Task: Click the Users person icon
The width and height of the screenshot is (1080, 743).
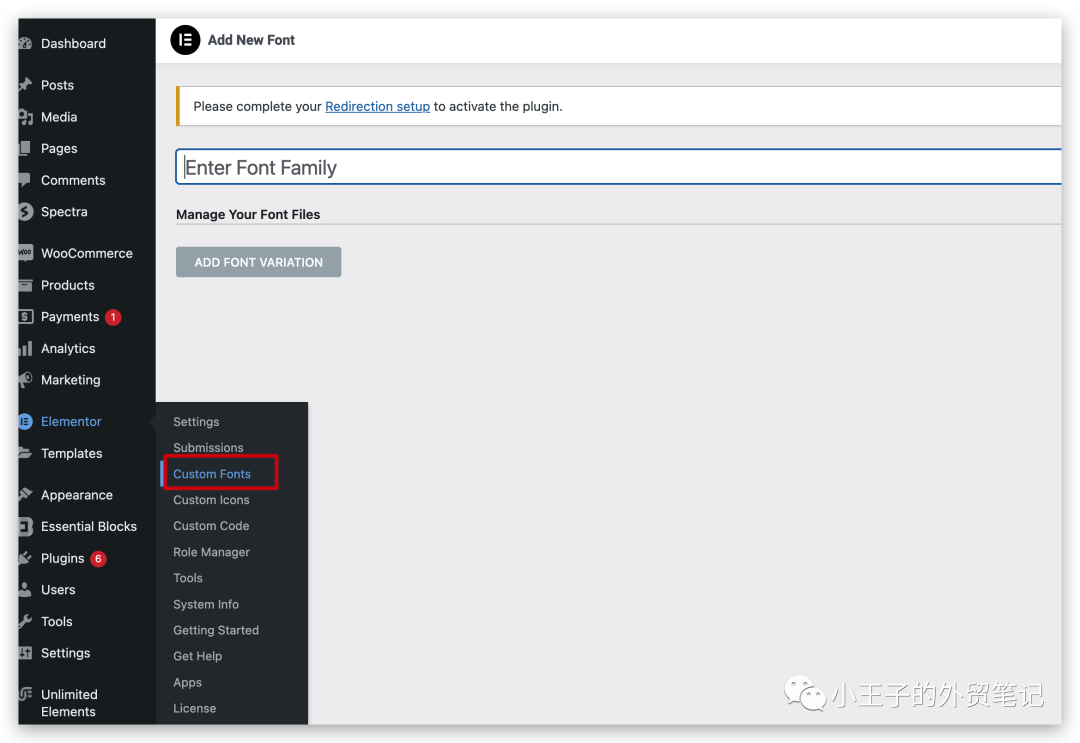Action: (25, 589)
